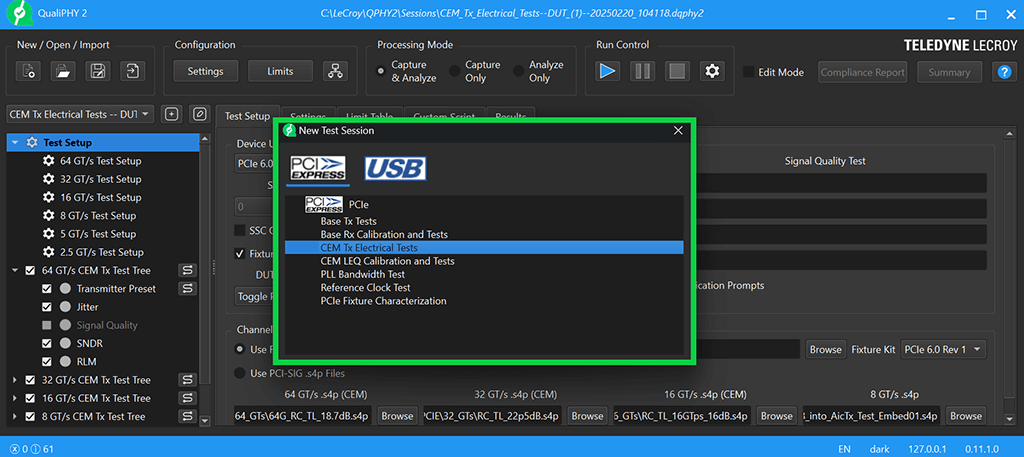Select the USB logo tab in dialog
Screen dimensions: 1024x457
(394, 168)
